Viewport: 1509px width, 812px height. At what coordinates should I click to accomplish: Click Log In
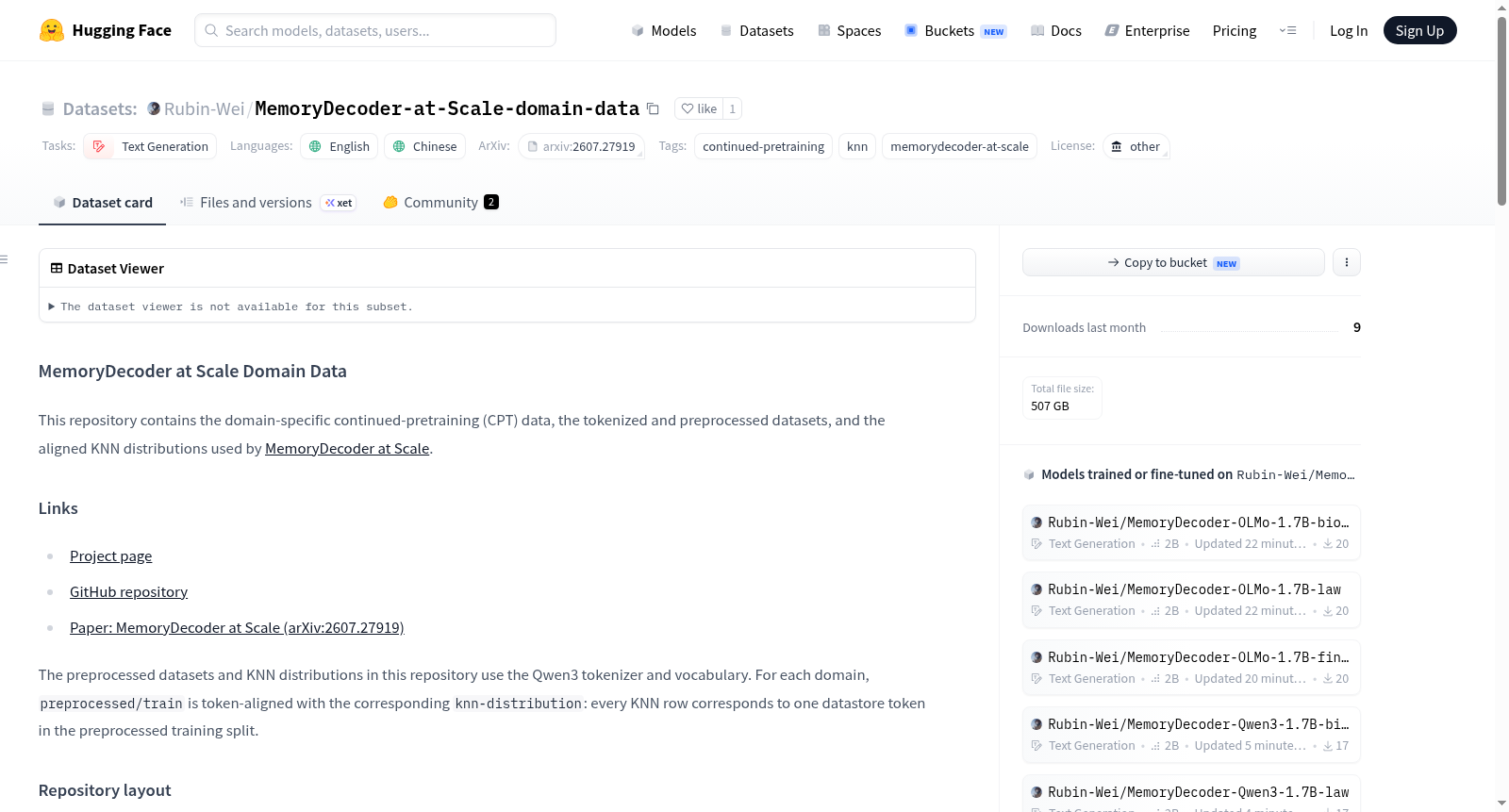click(x=1349, y=30)
